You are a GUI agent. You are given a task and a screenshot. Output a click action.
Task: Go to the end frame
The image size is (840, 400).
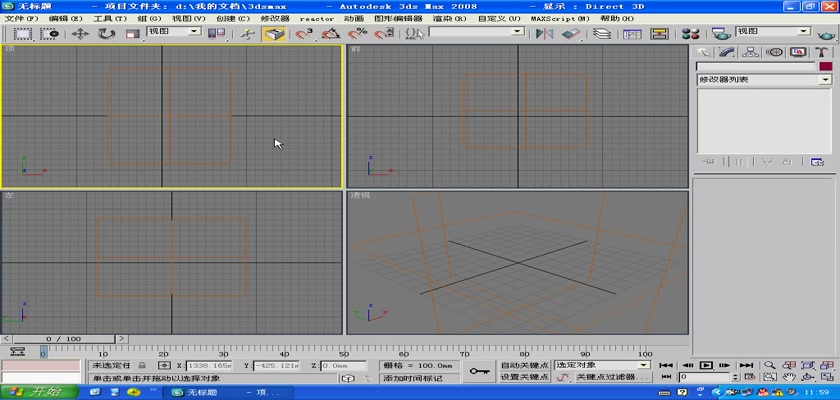(x=746, y=365)
